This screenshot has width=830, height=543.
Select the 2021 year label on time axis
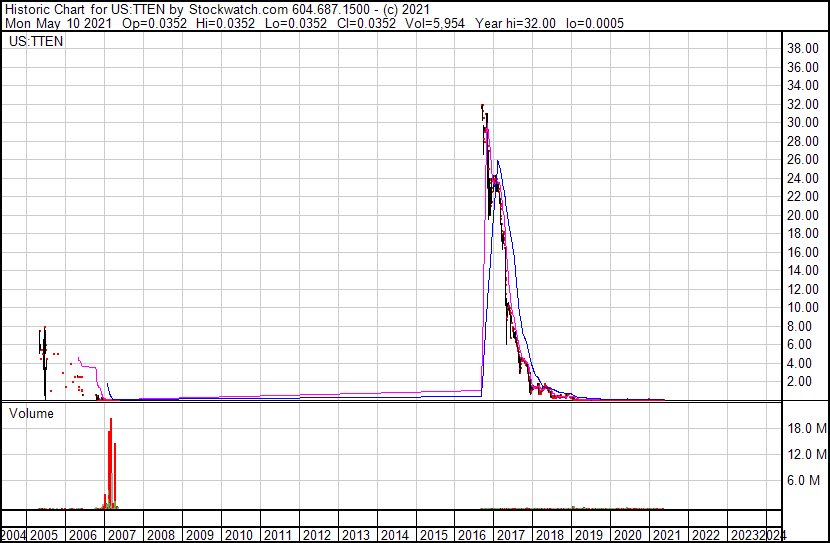point(665,535)
